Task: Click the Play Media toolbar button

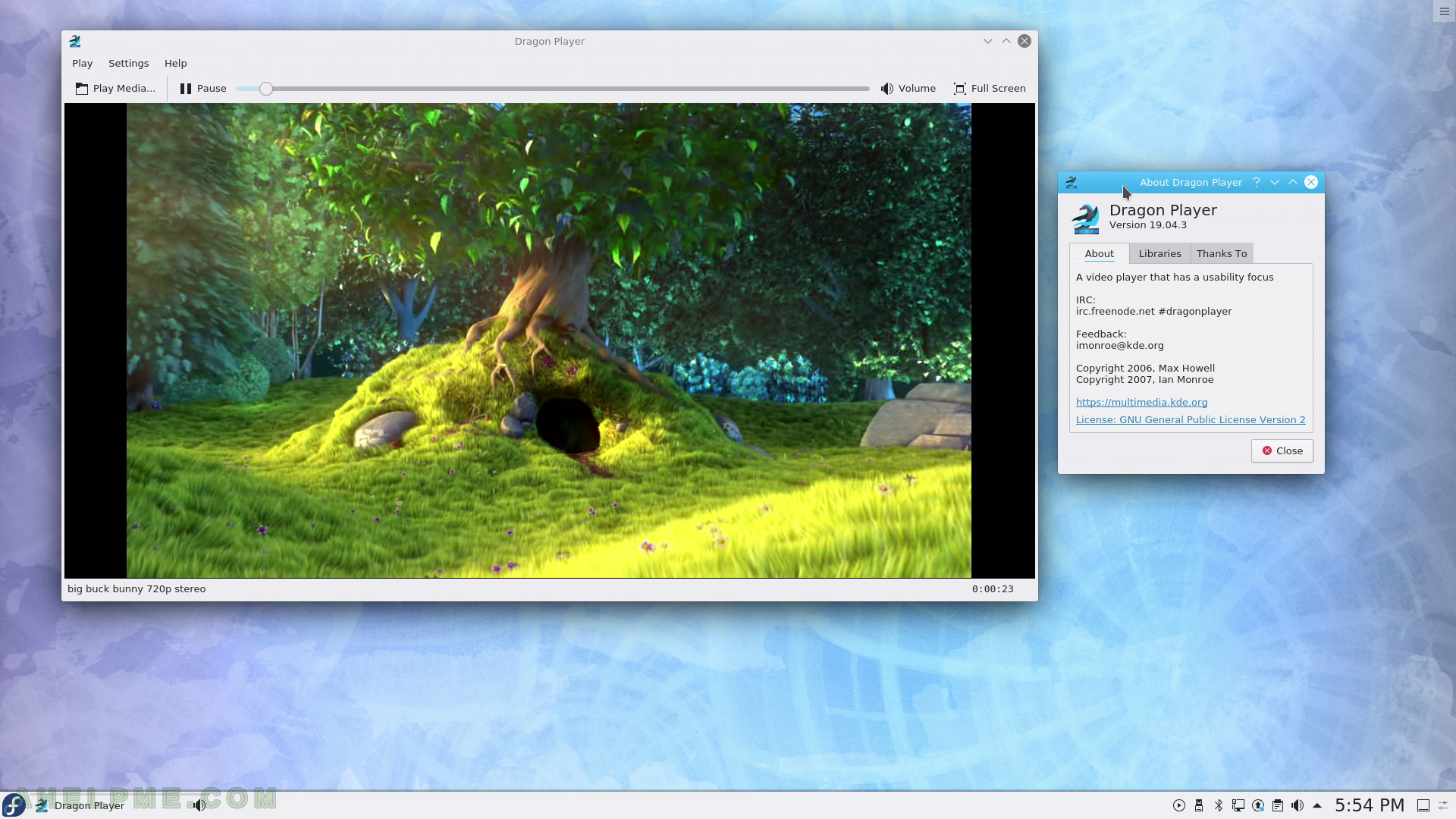Action: [x=115, y=89]
